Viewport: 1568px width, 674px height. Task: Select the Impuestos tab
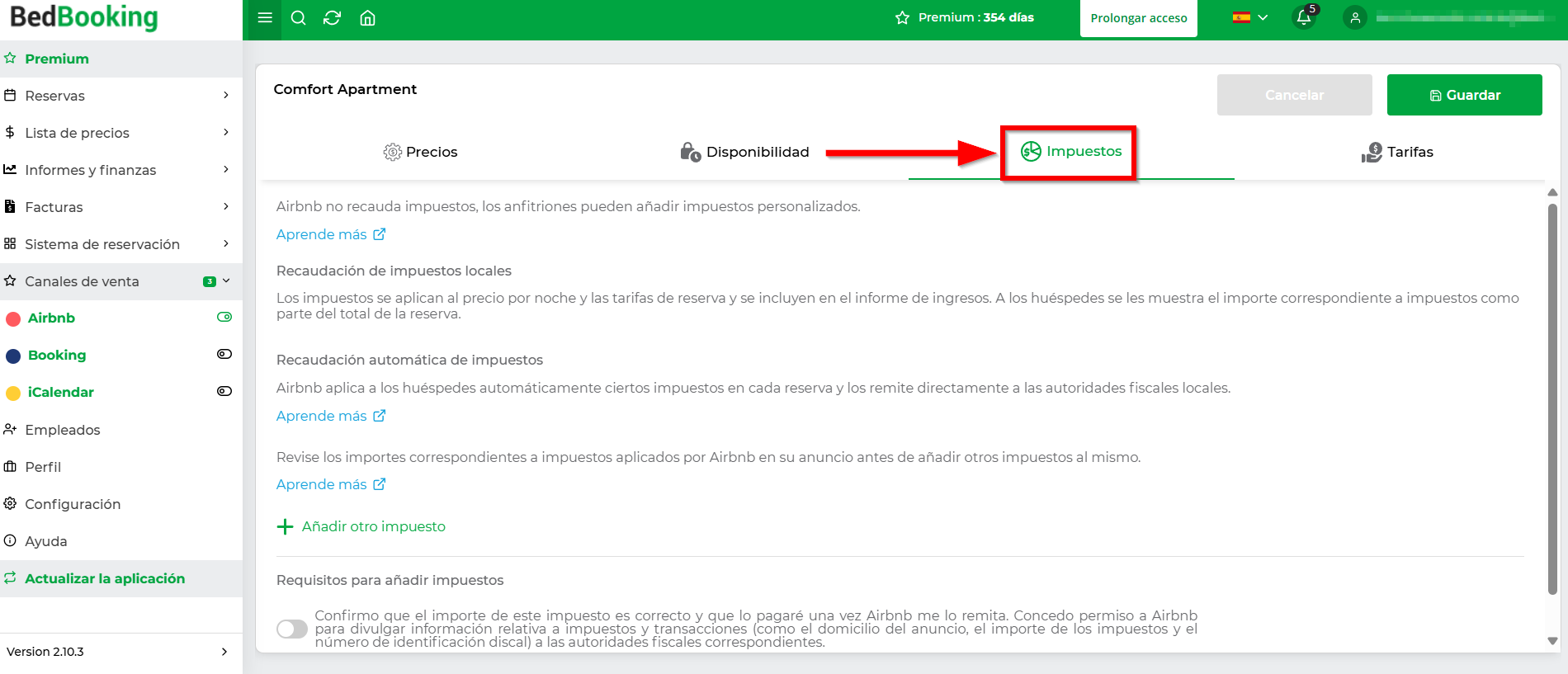1071,152
